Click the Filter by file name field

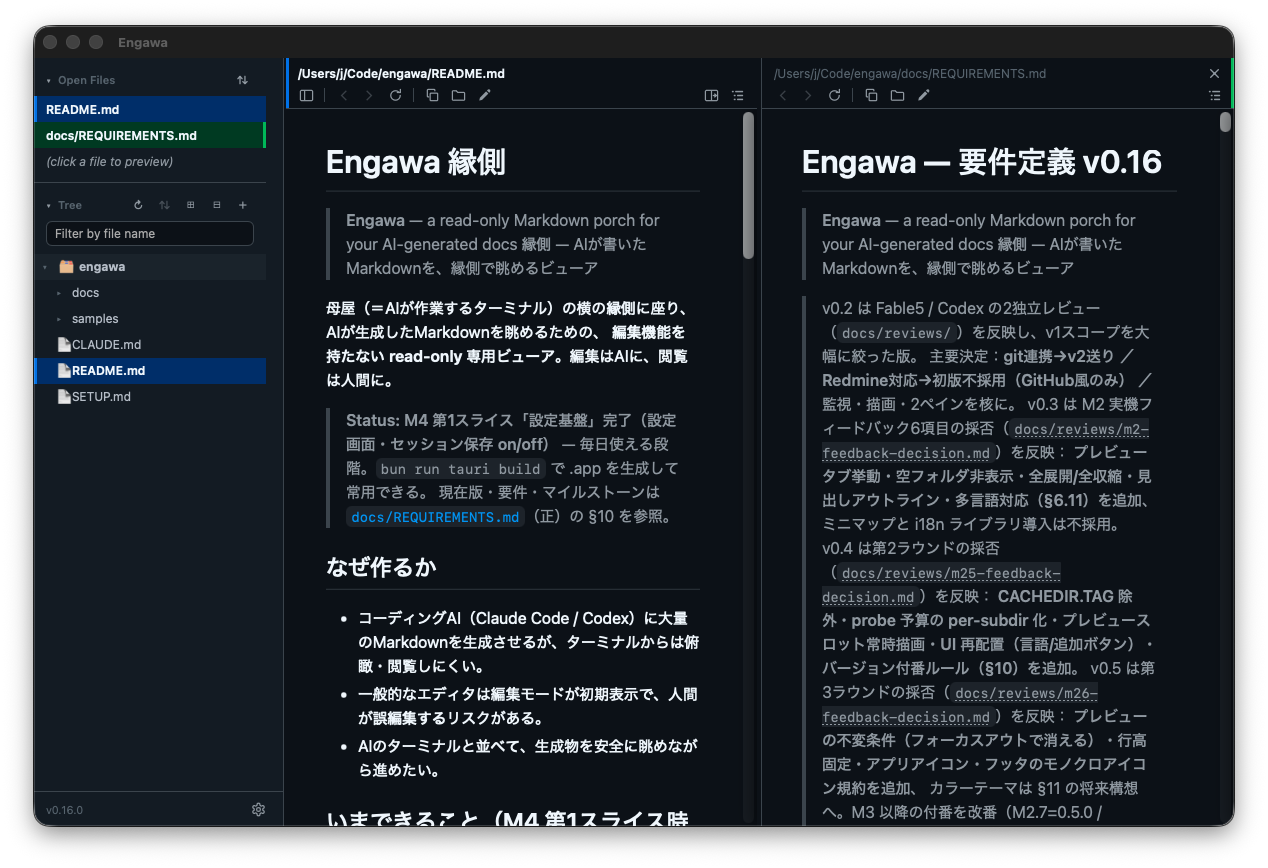150,234
